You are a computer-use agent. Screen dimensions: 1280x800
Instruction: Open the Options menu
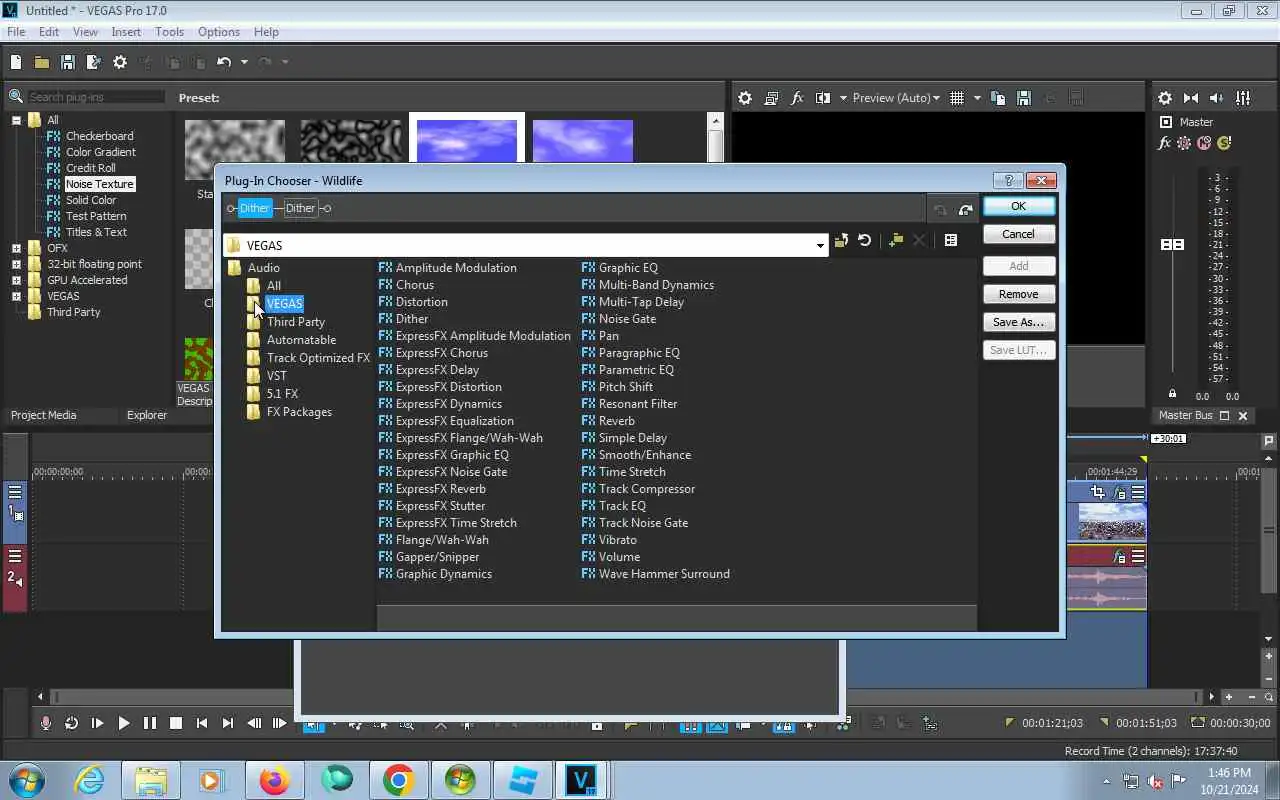coord(218,32)
